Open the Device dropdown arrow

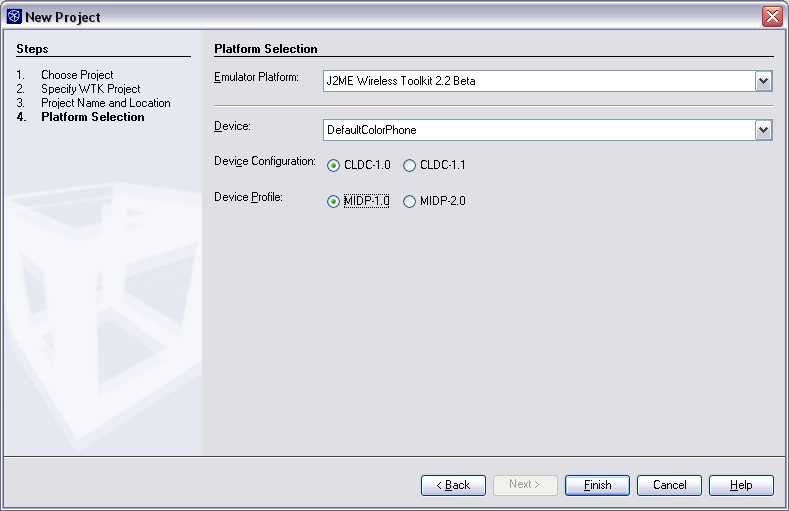(x=764, y=130)
